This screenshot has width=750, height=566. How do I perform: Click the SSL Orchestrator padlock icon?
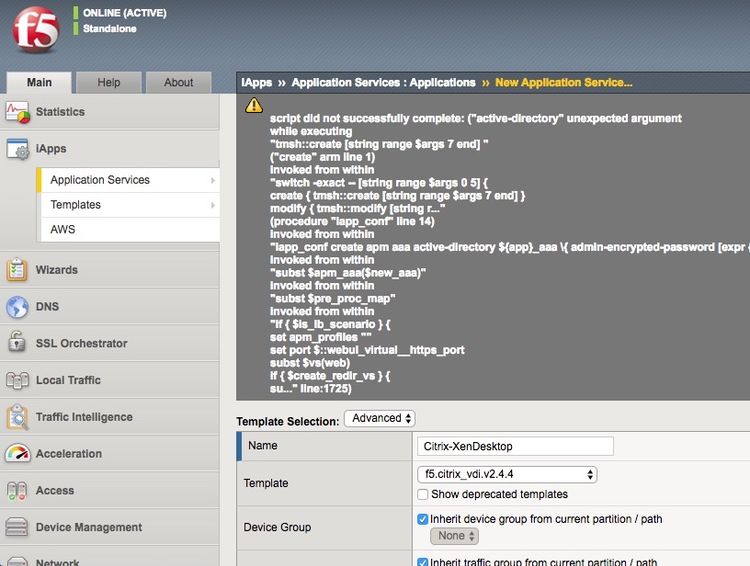pos(17,342)
